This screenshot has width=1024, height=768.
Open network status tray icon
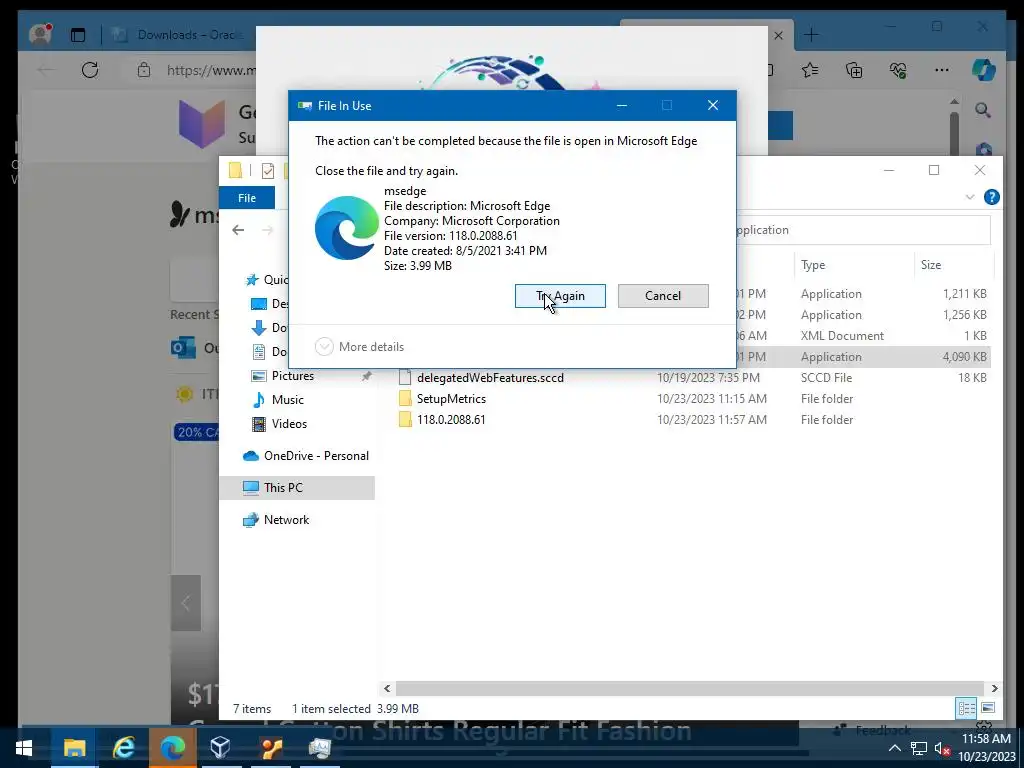pos(918,748)
